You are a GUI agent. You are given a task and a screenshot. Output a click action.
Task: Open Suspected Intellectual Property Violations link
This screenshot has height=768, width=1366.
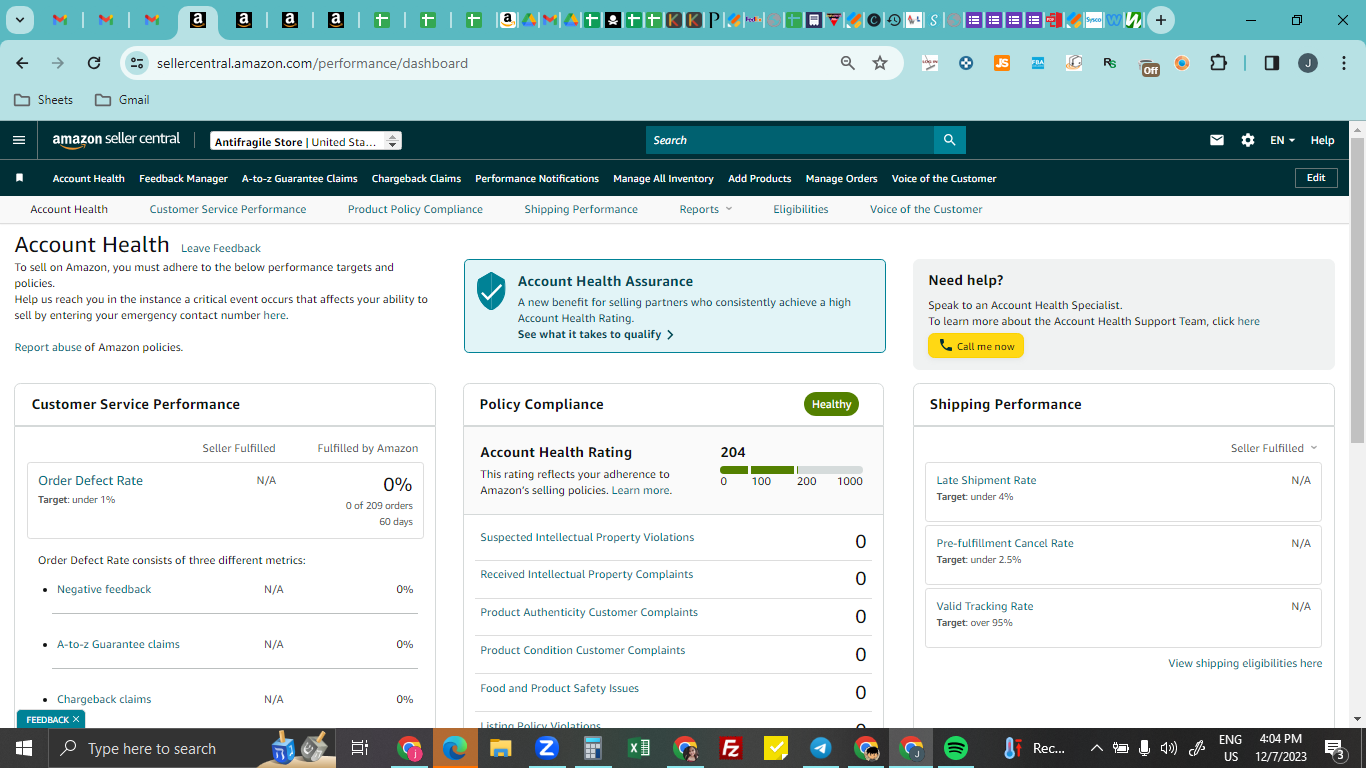pyautogui.click(x=587, y=537)
